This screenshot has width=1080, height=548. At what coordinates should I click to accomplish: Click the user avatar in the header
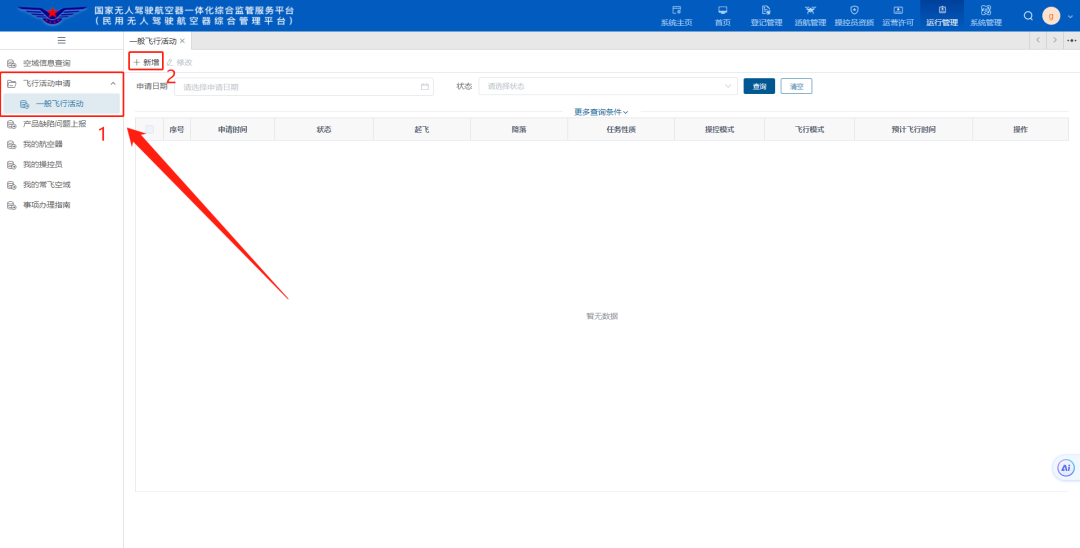1051,16
